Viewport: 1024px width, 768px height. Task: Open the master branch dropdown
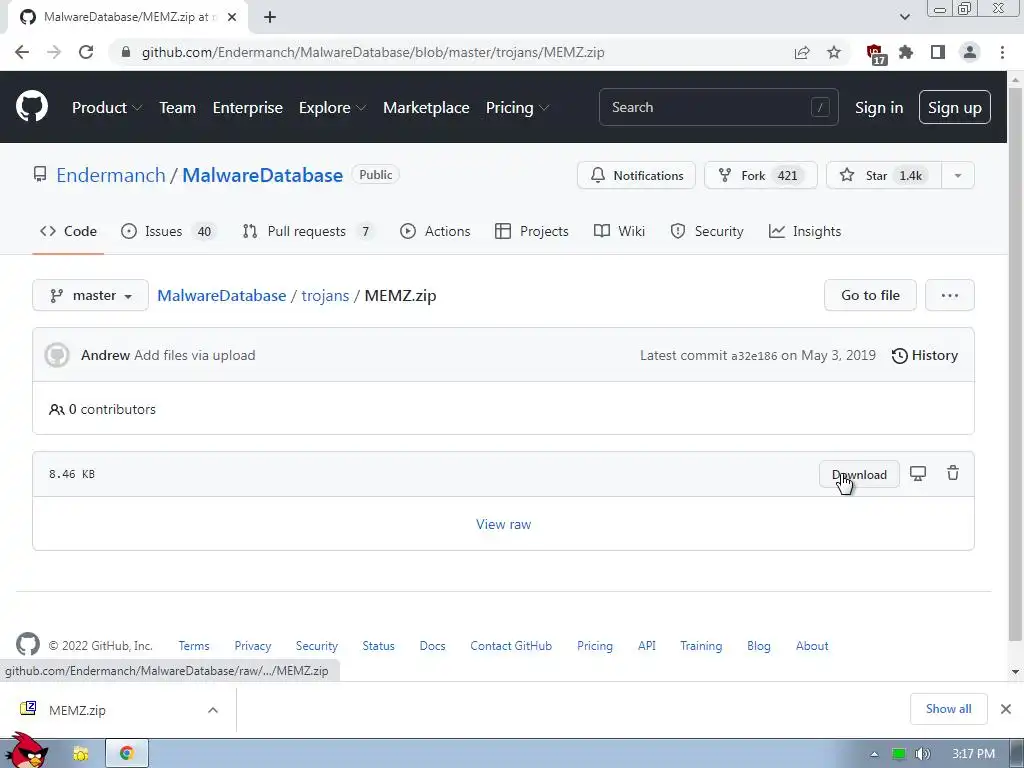(90, 296)
